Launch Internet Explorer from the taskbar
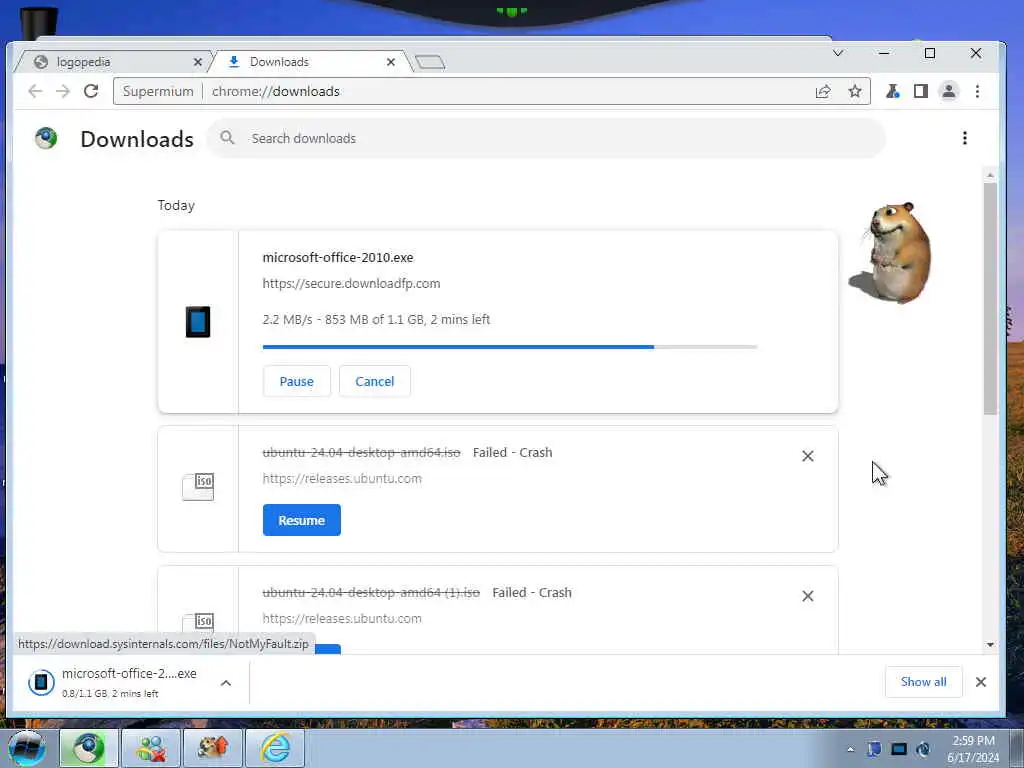 coord(275,748)
